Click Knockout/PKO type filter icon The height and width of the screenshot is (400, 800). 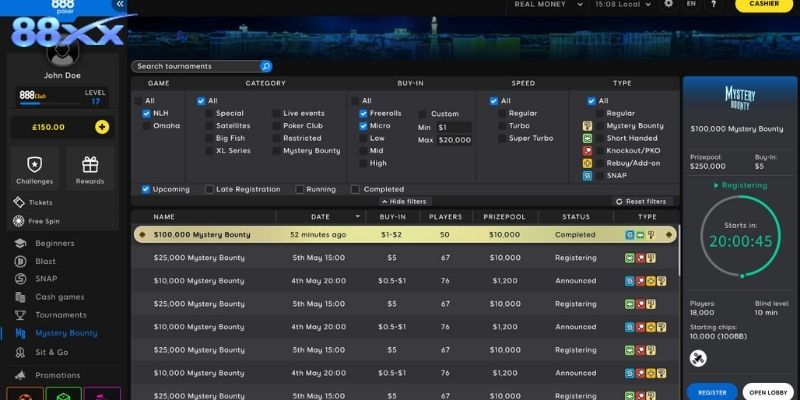[x=587, y=151]
